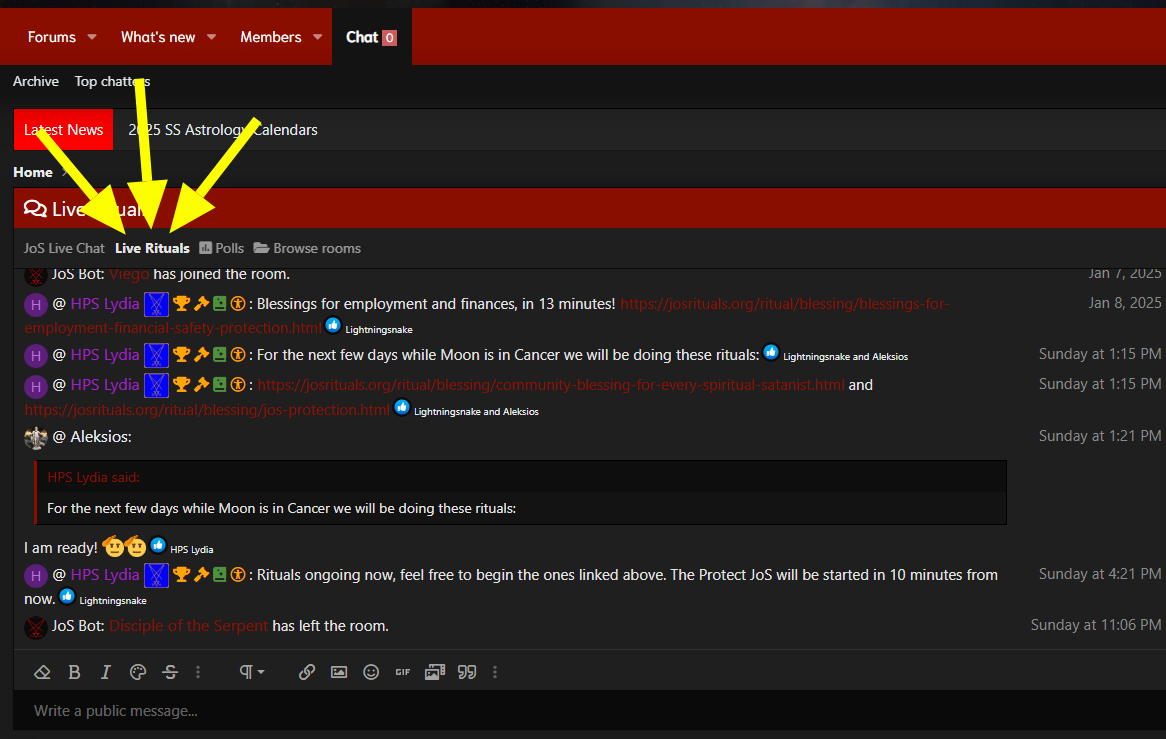Switch to the JoS Live Chat room tab

(64, 248)
